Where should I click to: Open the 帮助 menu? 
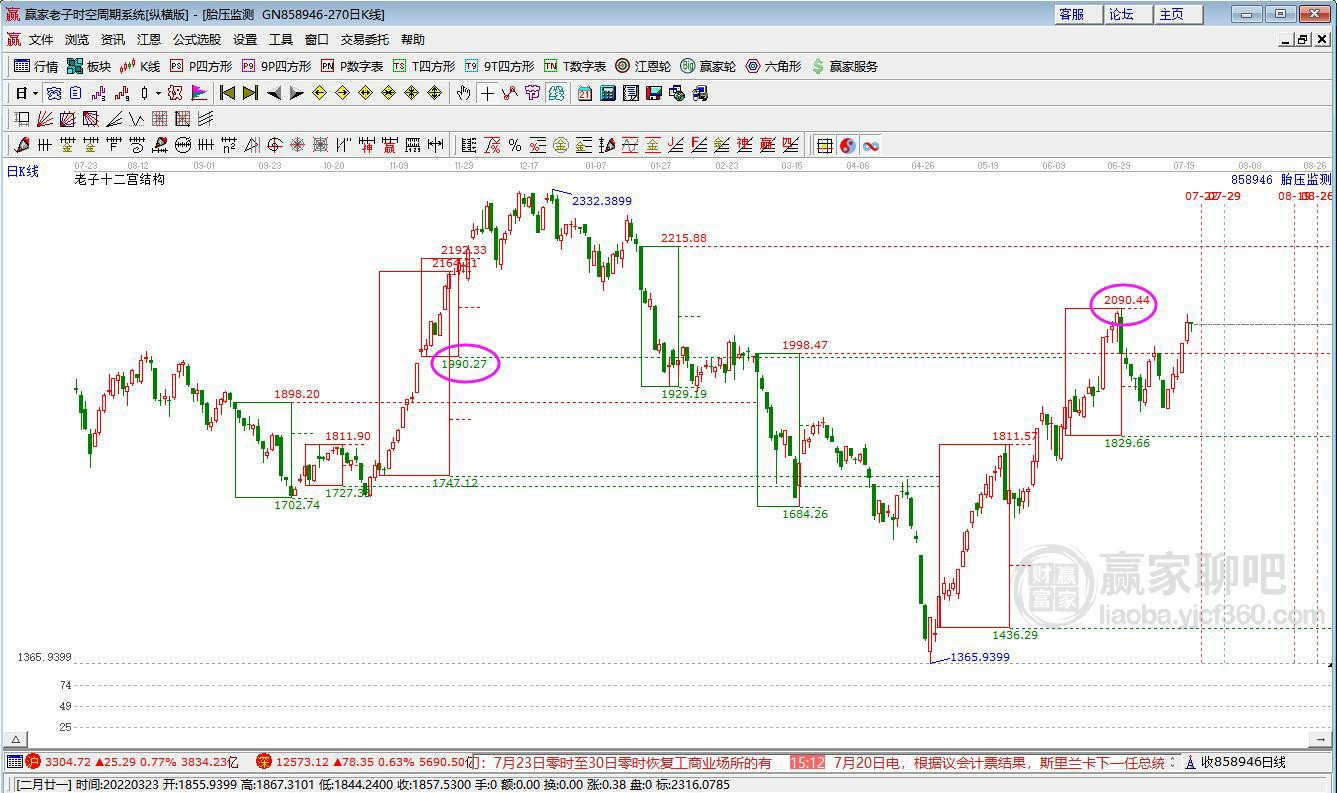pyautogui.click(x=413, y=40)
